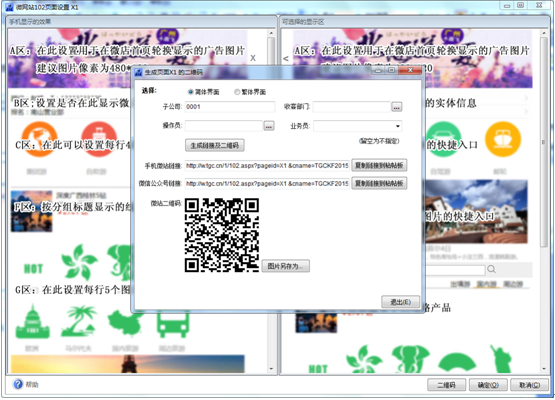Click the sunset thumbnail in F区 of left panel
The height and width of the screenshot is (400, 555).
click(32, 211)
